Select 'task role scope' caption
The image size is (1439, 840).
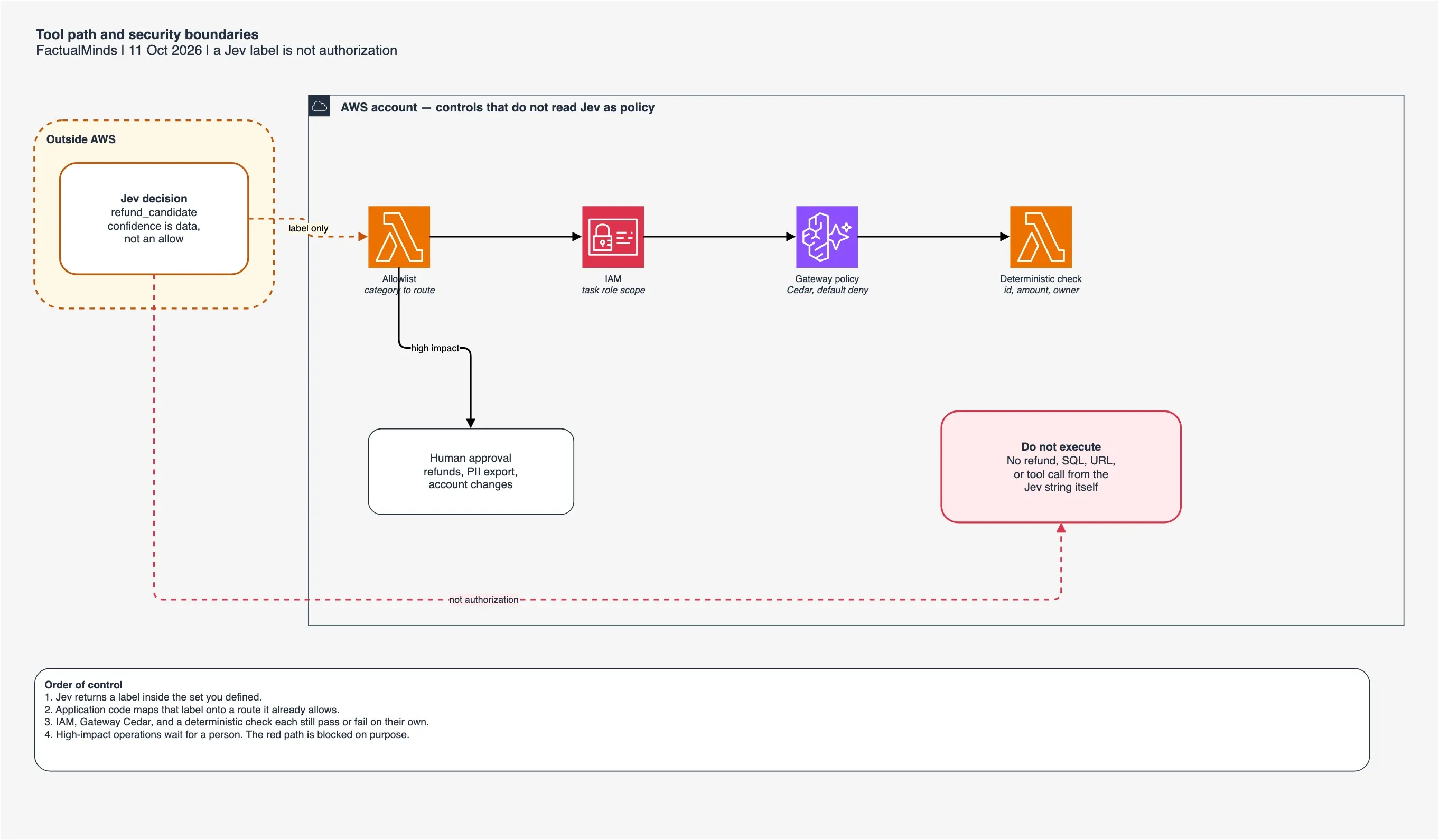click(x=613, y=290)
